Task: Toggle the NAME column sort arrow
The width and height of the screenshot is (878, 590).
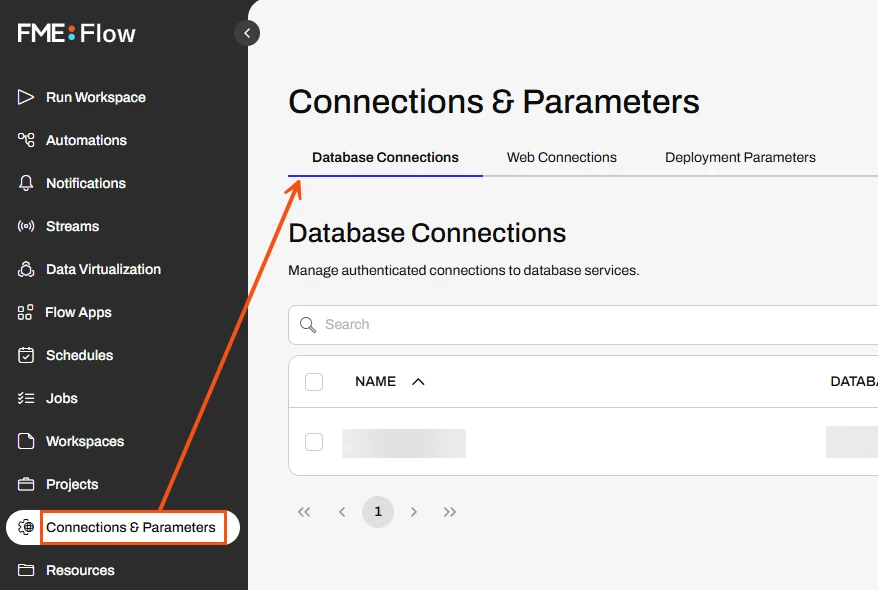Action: (x=418, y=382)
